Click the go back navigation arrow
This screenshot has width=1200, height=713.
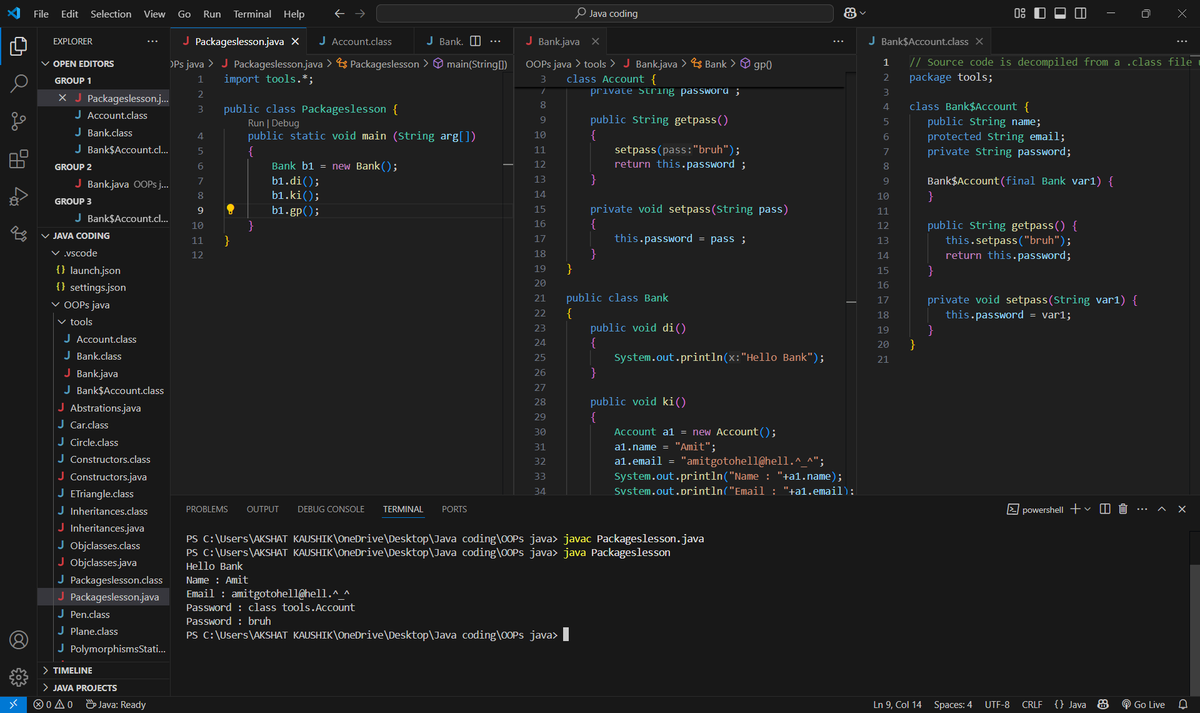[x=340, y=14]
